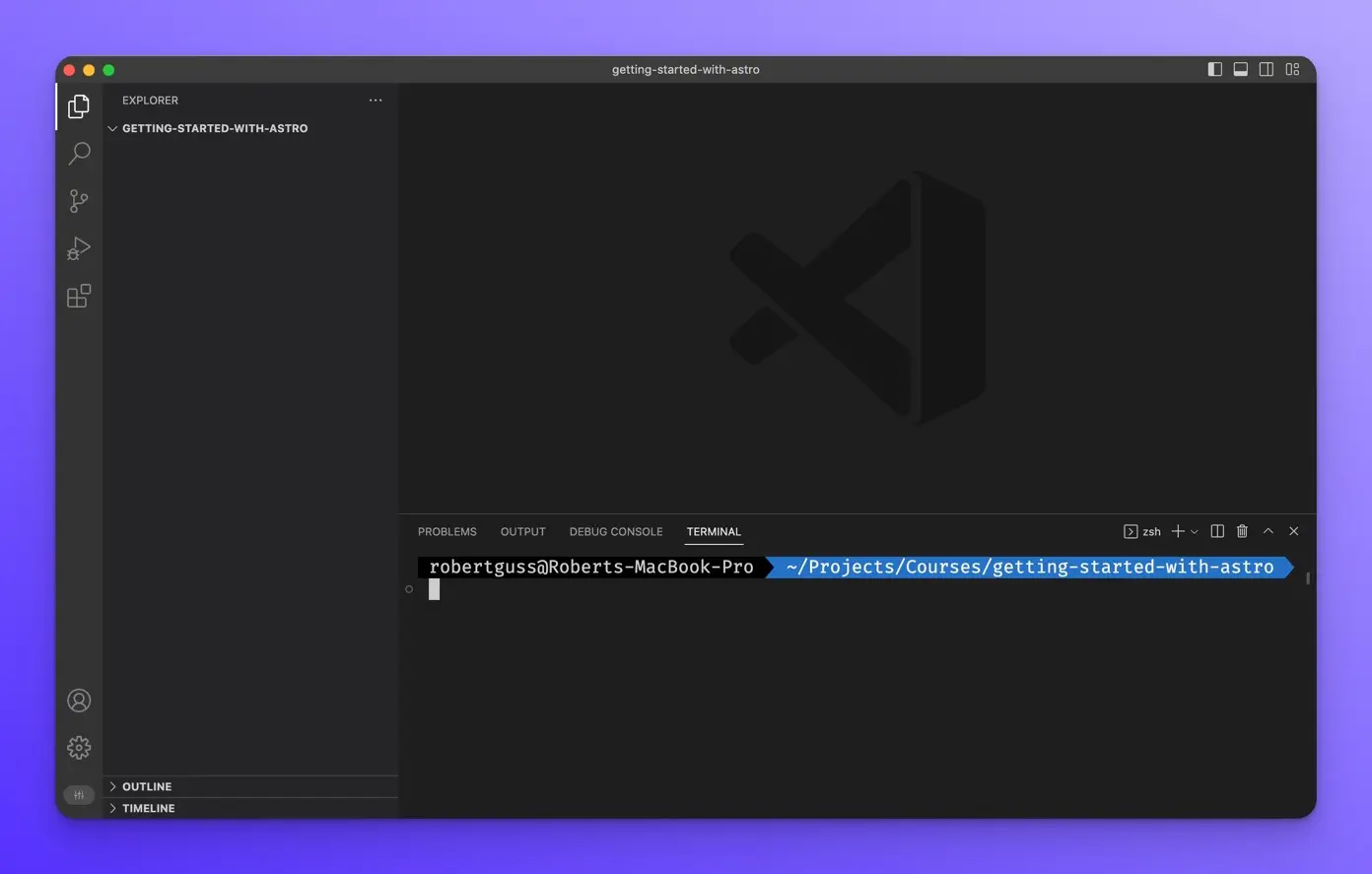Switch to the Problems tab

coord(447,531)
